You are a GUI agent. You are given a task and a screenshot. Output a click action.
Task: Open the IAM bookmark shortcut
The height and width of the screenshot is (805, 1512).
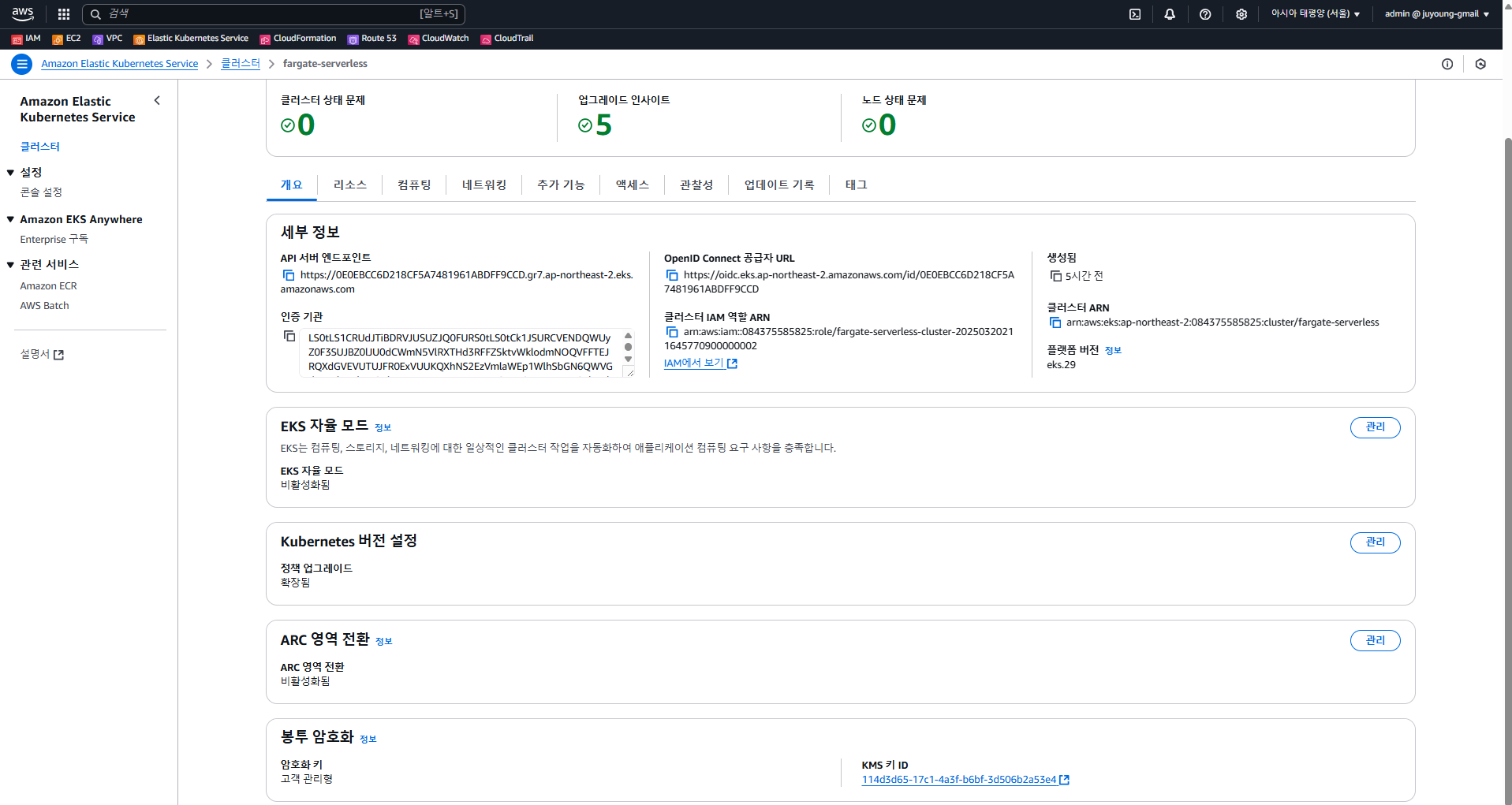pyautogui.click(x=26, y=39)
